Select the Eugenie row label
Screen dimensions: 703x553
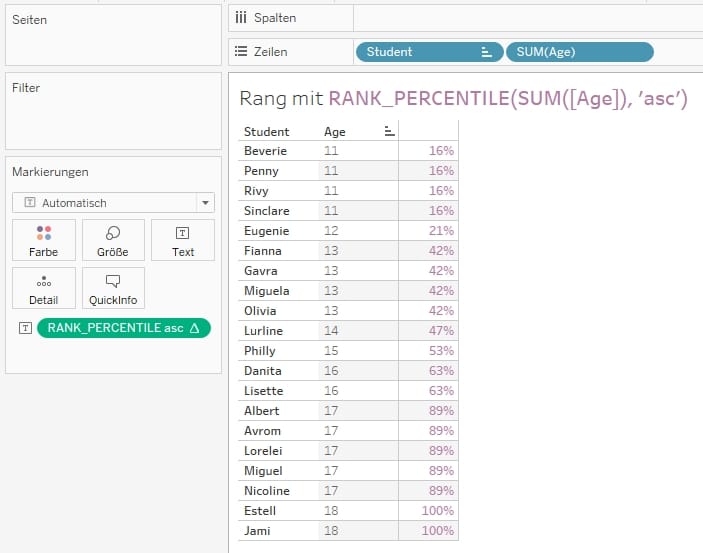pos(266,231)
